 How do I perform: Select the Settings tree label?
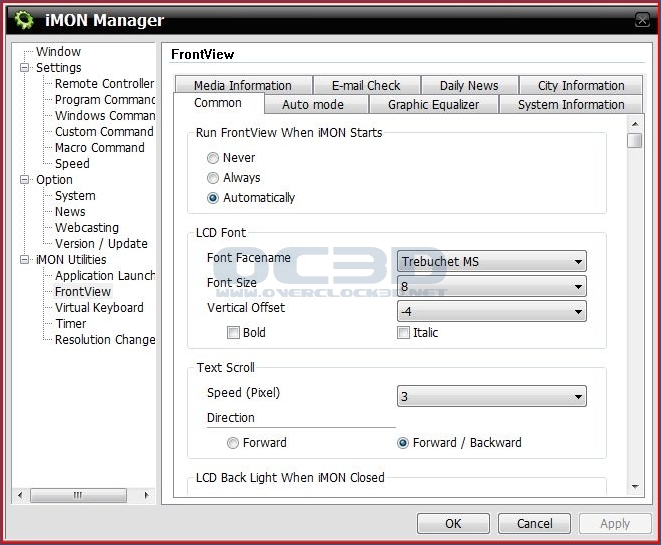(x=59, y=67)
